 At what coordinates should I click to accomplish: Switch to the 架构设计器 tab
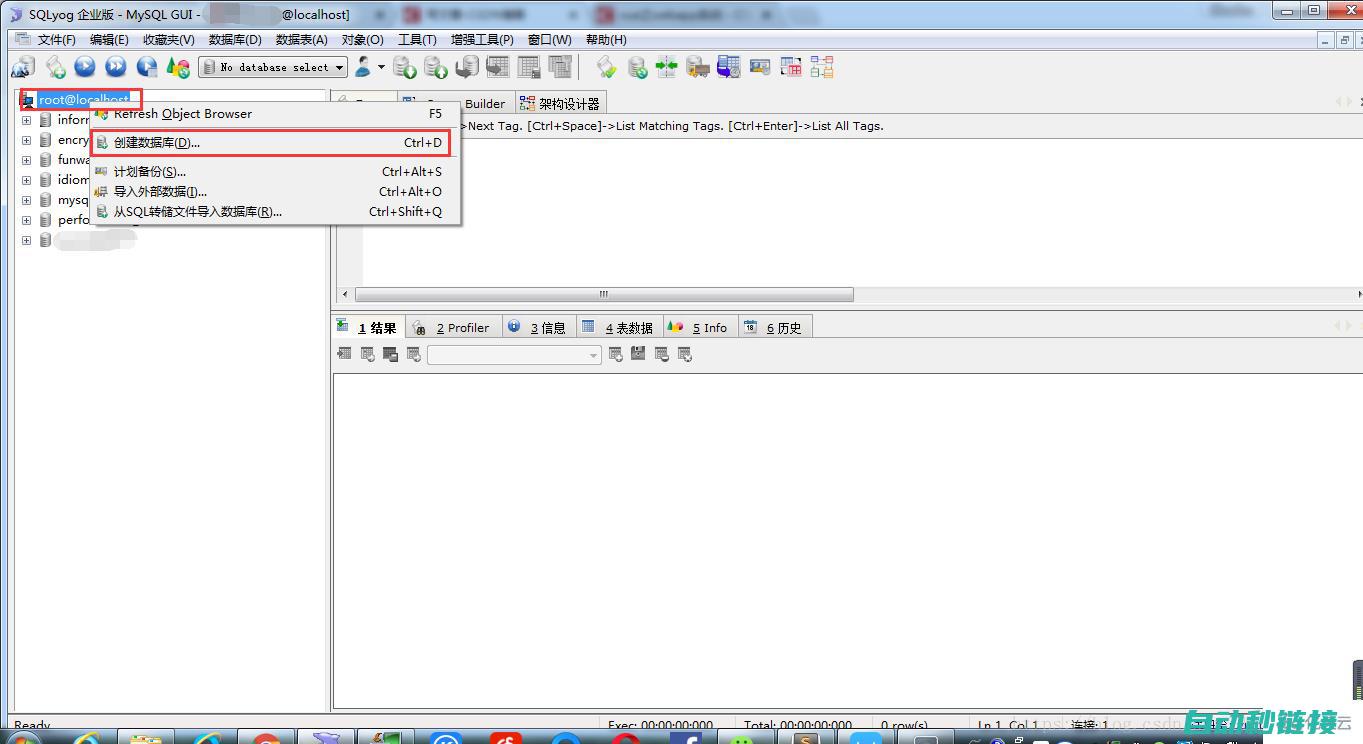tap(560, 103)
